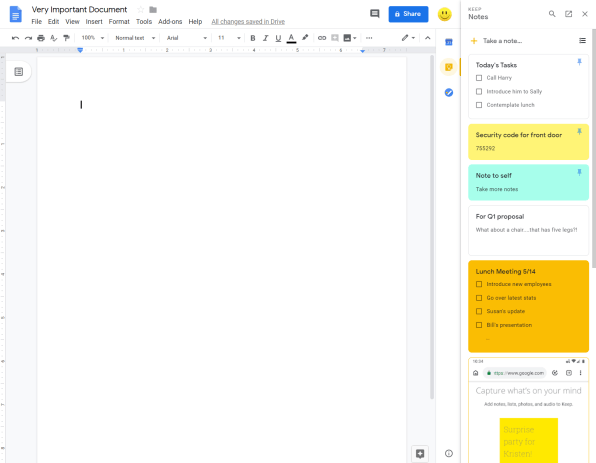The height and width of the screenshot is (463, 596).
Task: Hide the menus with the up chevron
Action: coord(428,38)
